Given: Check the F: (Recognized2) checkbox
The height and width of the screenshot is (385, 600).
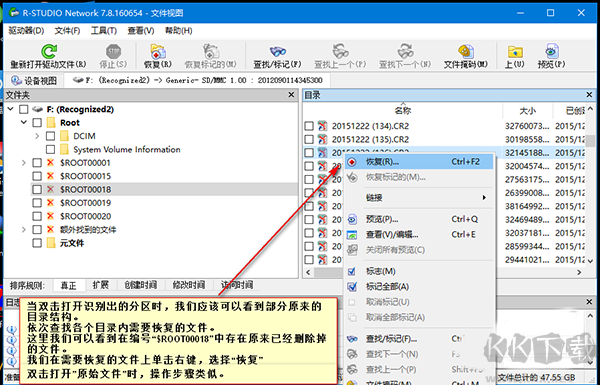Looking at the screenshot, I should tap(24, 109).
